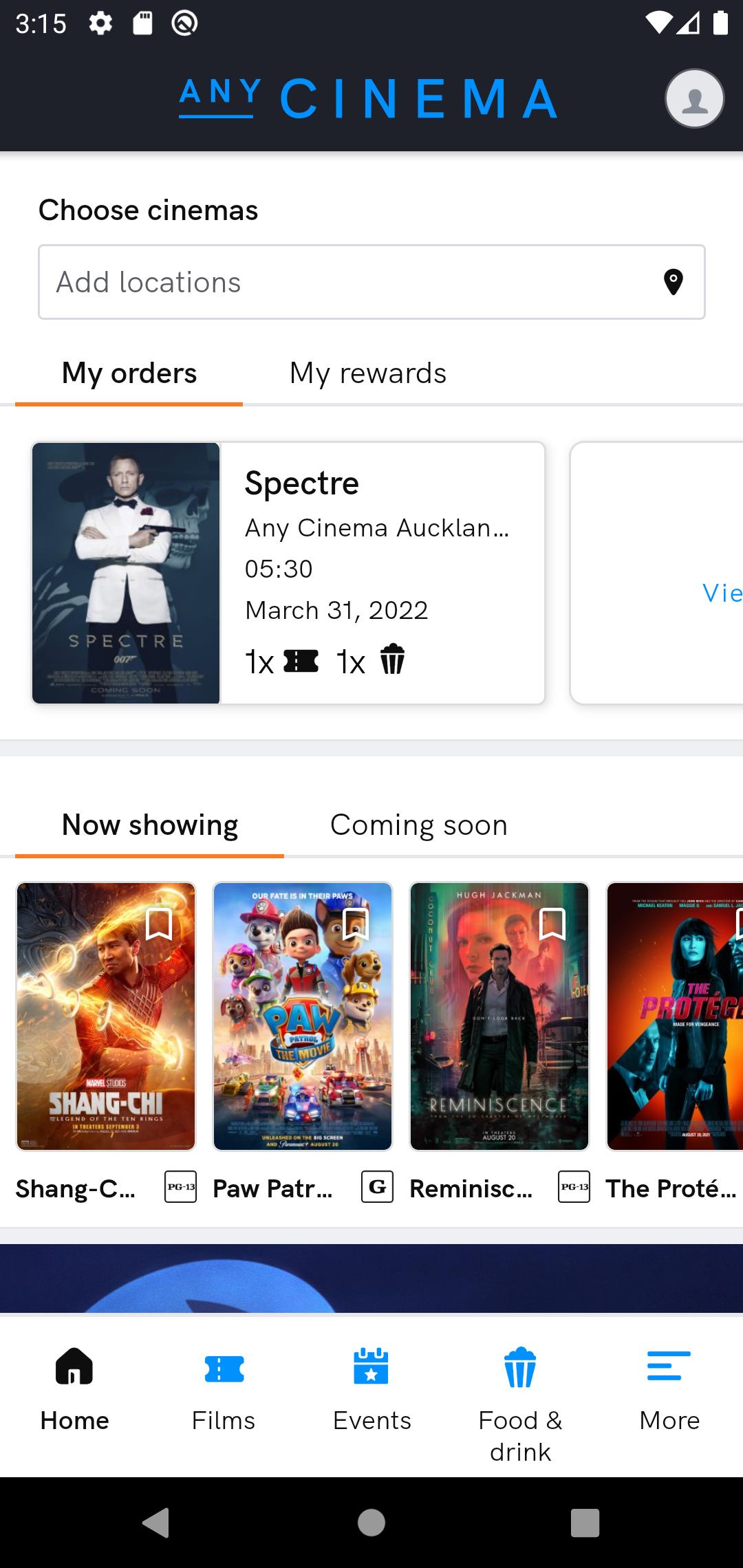Toggle bookmark on Paw Patrol poster

pyautogui.click(x=356, y=924)
